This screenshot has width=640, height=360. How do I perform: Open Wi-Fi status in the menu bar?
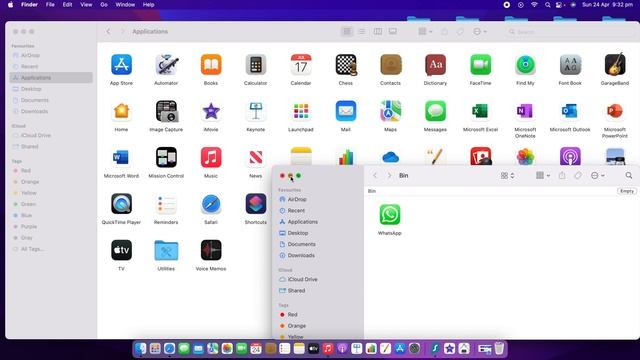[534, 4]
